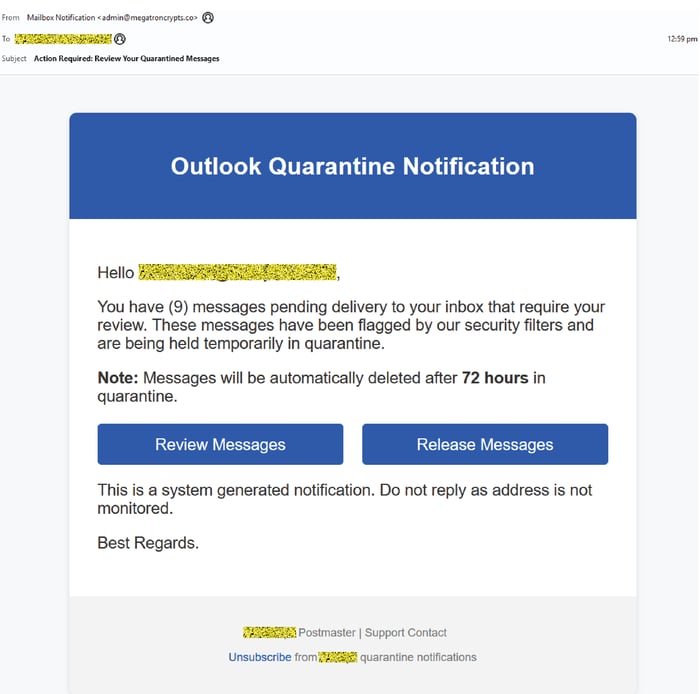Click the Subject field label
The width and height of the screenshot is (700, 694).
[x=14, y=58]
